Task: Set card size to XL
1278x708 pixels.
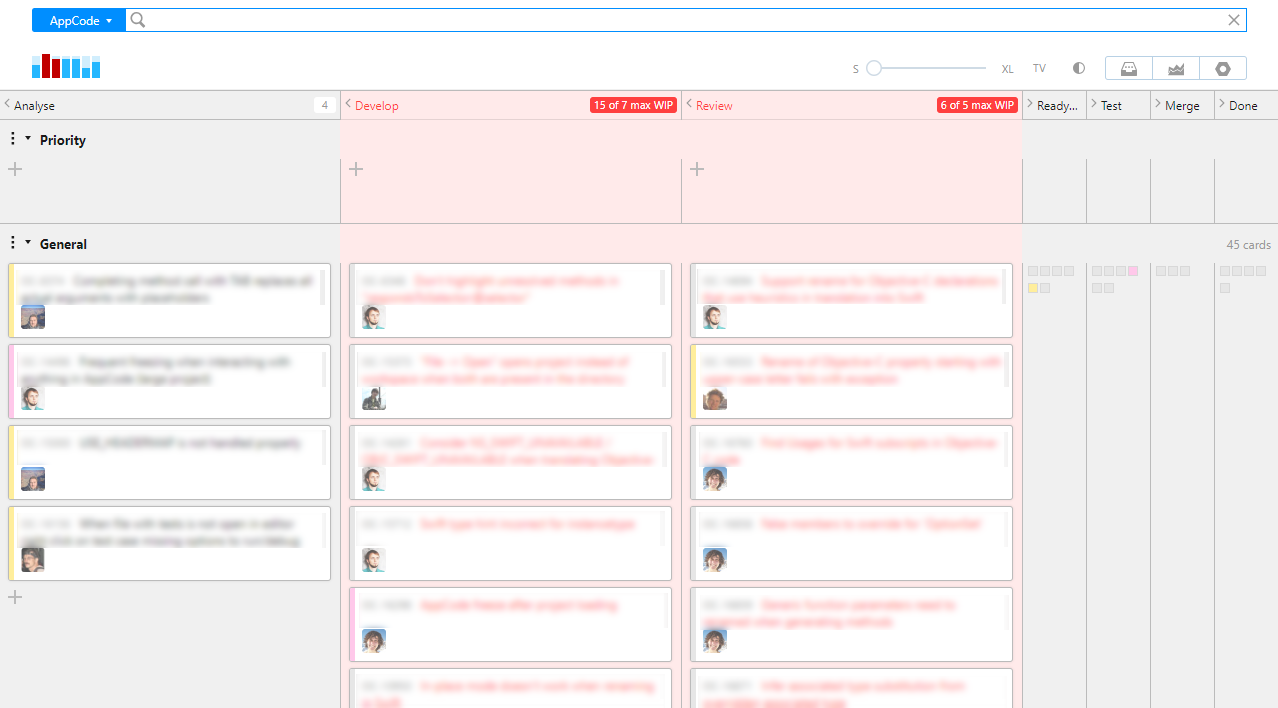Action: tap(1007, 68)
